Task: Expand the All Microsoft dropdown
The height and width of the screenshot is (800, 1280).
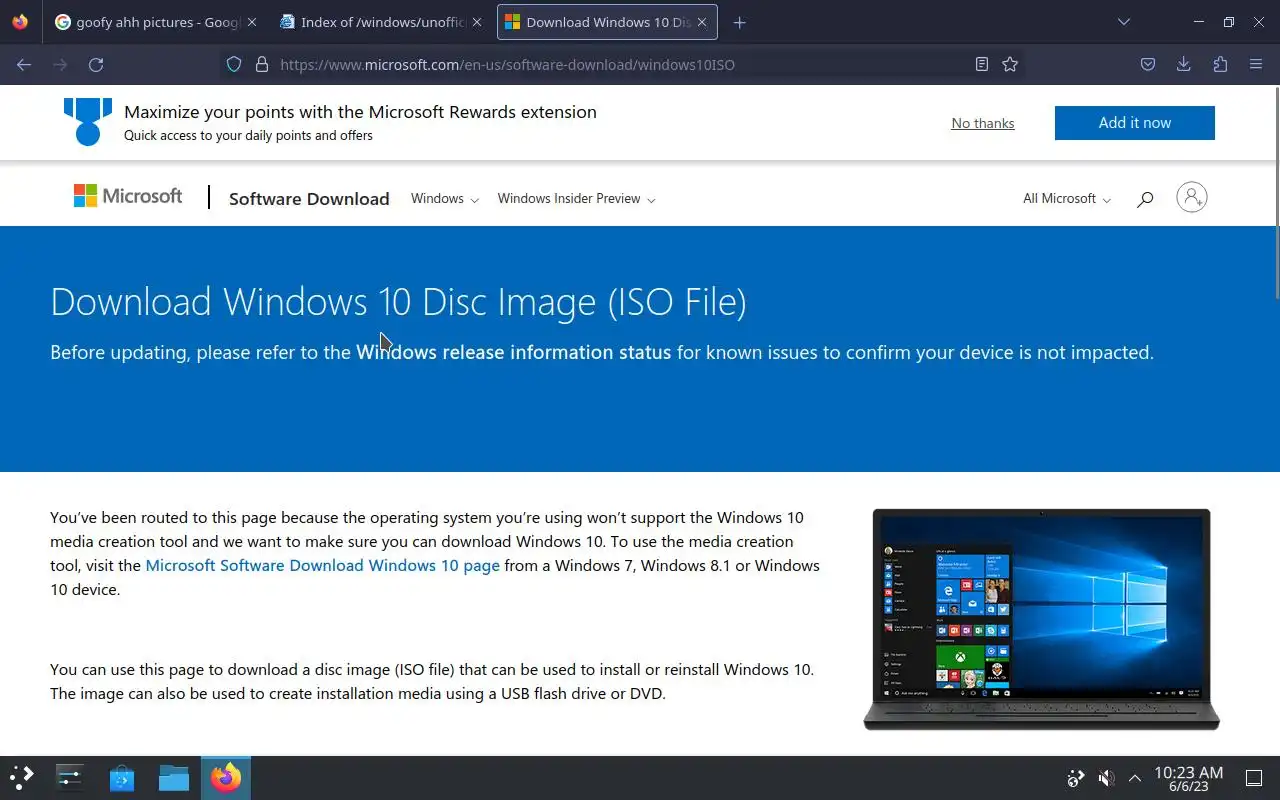Action: (1067, 199)
